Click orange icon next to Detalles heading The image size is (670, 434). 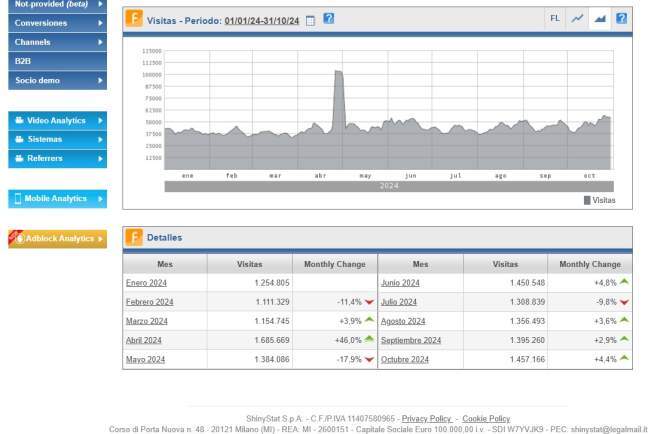(x=134, y=237)
